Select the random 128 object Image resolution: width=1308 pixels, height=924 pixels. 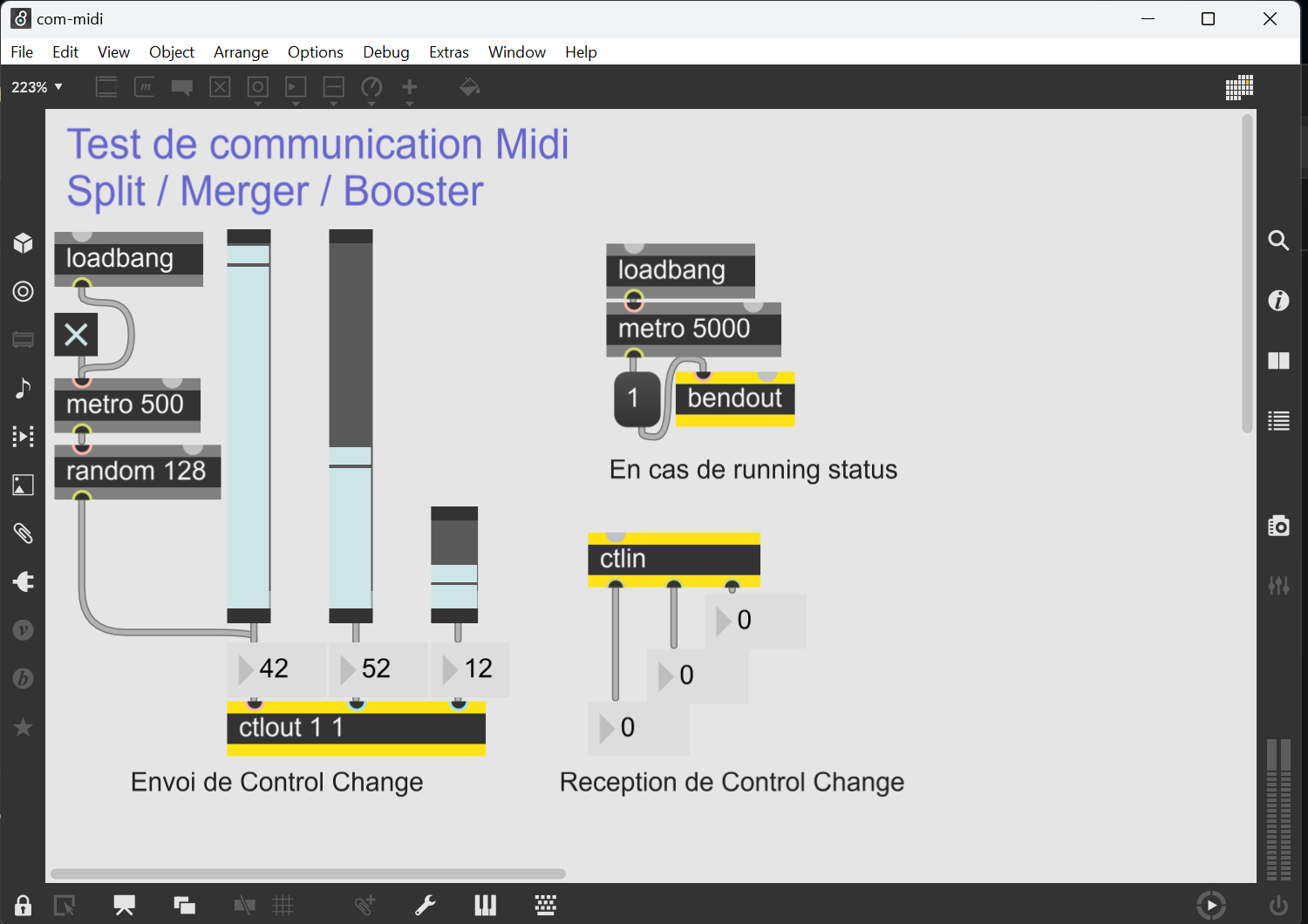pos(138,472)
